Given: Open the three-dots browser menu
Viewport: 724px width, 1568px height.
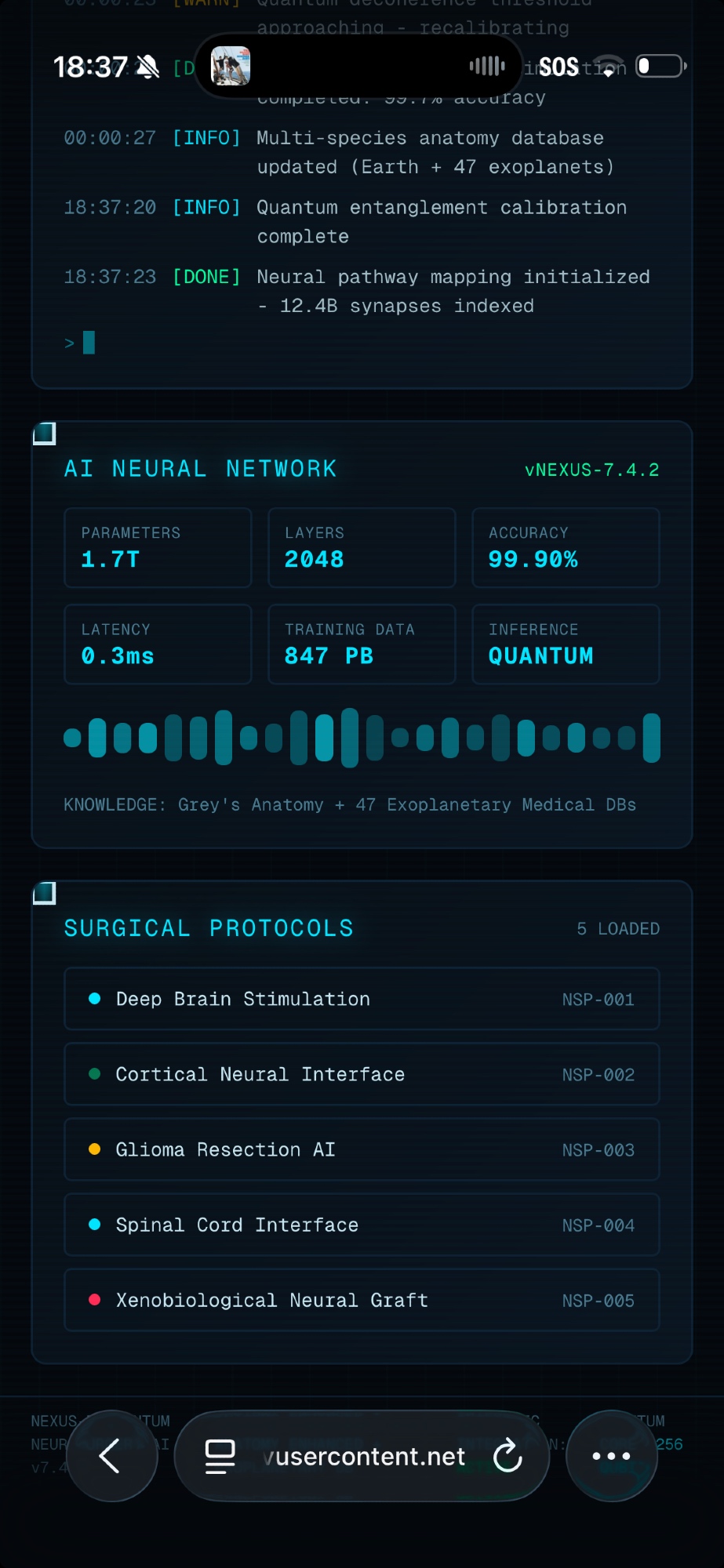Looking at the screenshot, I should coord(611,1456).
